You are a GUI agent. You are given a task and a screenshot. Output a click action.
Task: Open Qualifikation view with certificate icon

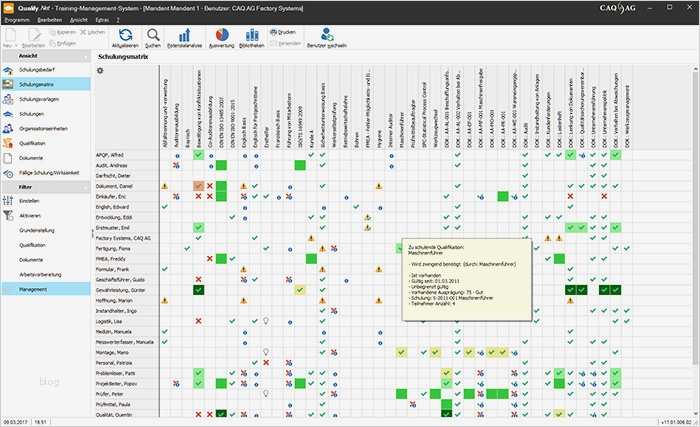pyautogui.click(x=46, y=143)
